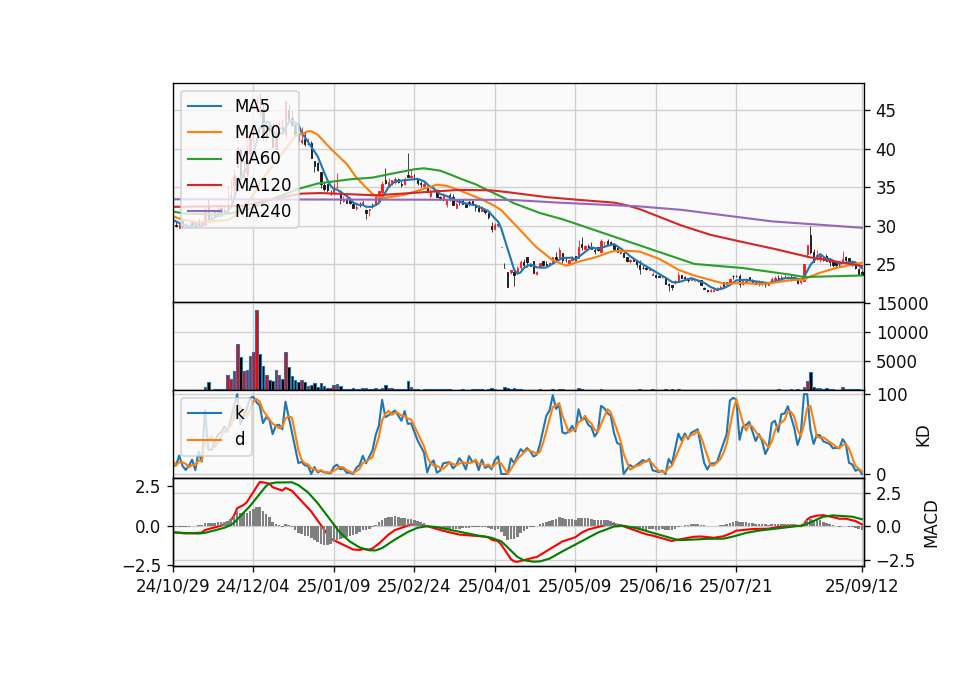Click the left MACD axis value 2.5
This screenshot has width=960, height=690.
click(x=148, y=487)
